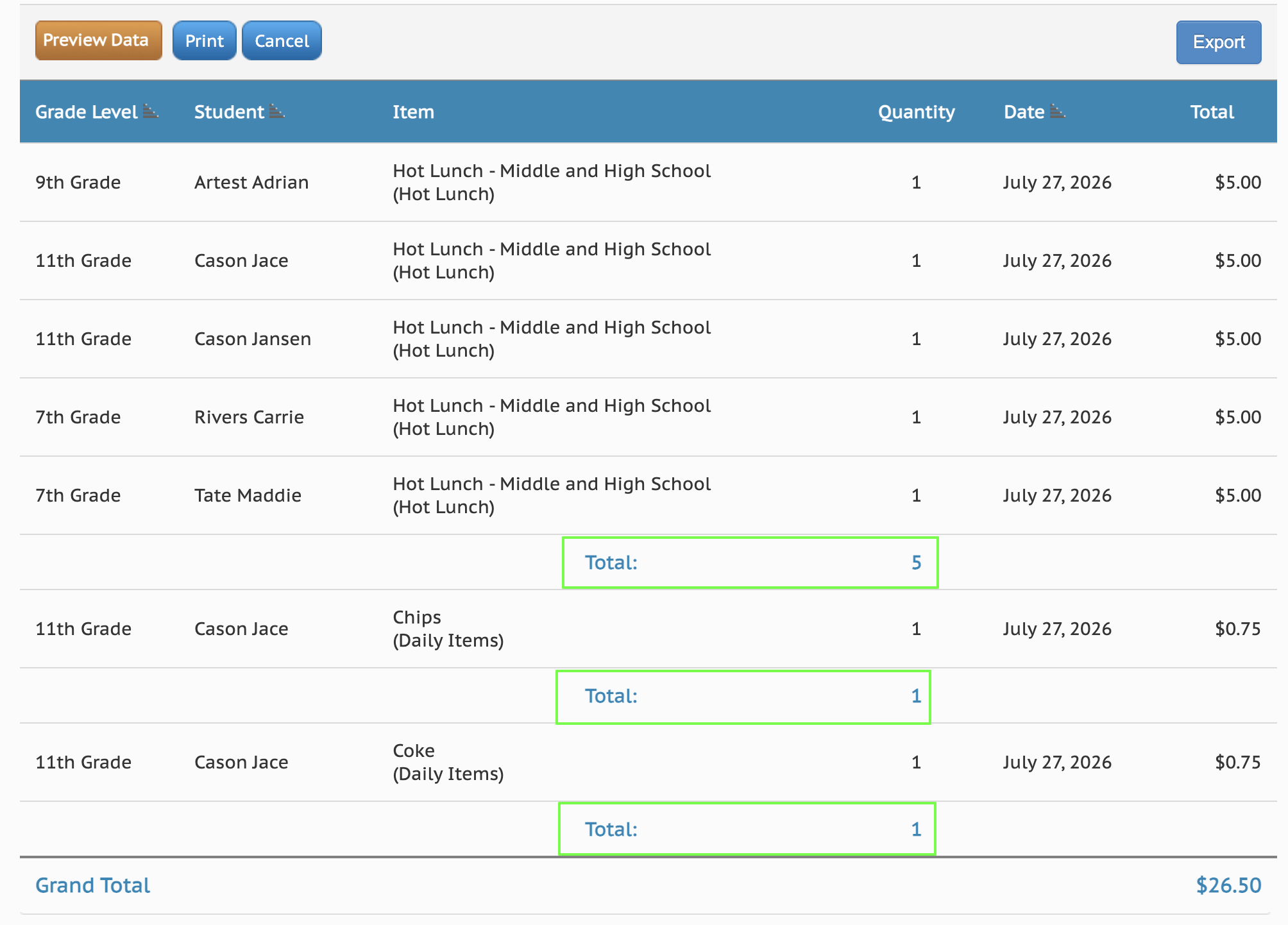
Task: Sort by Grade Level sort icon
Action: click(151, 111)
